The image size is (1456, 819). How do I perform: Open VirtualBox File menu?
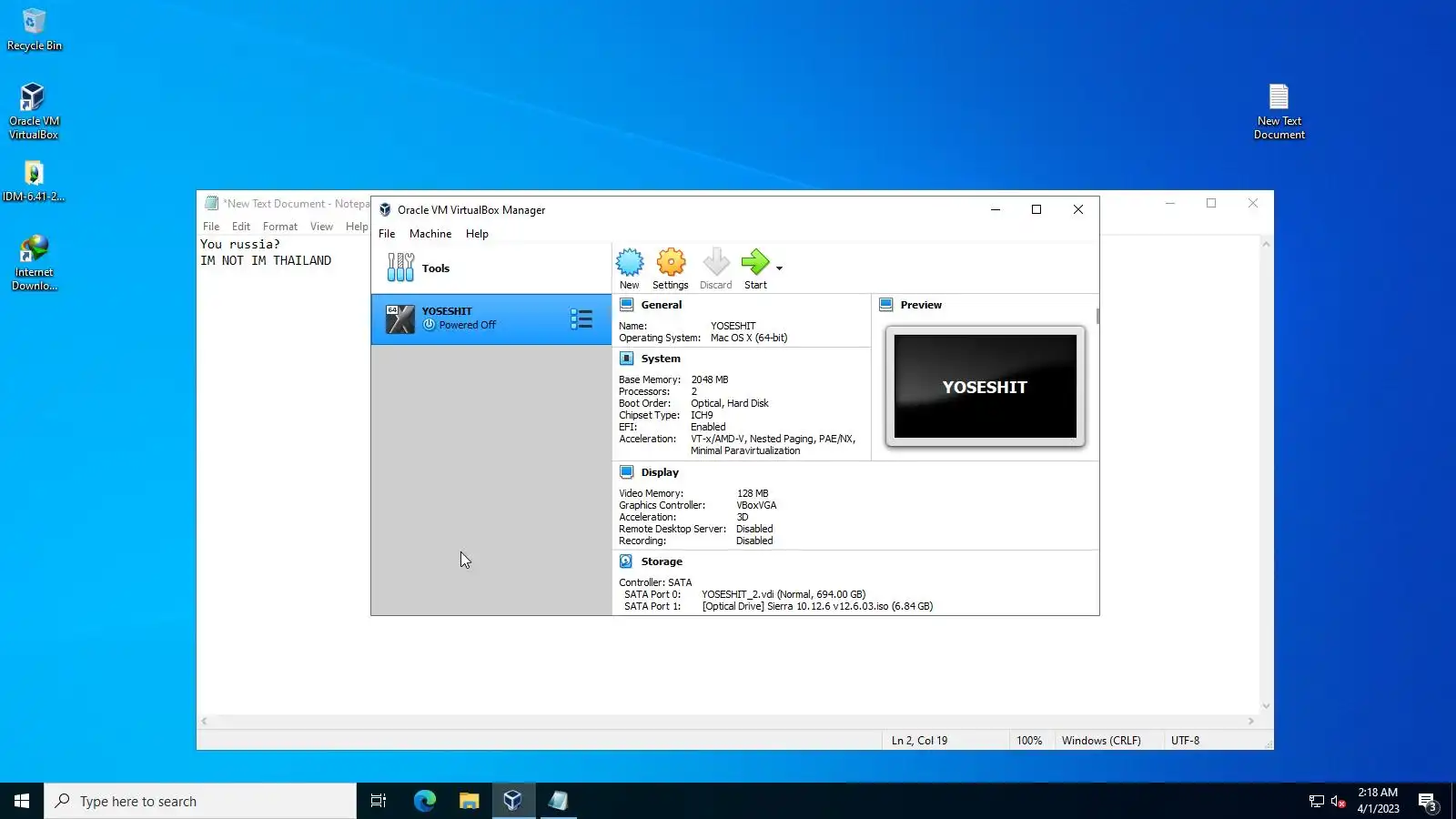coord(387,234)
